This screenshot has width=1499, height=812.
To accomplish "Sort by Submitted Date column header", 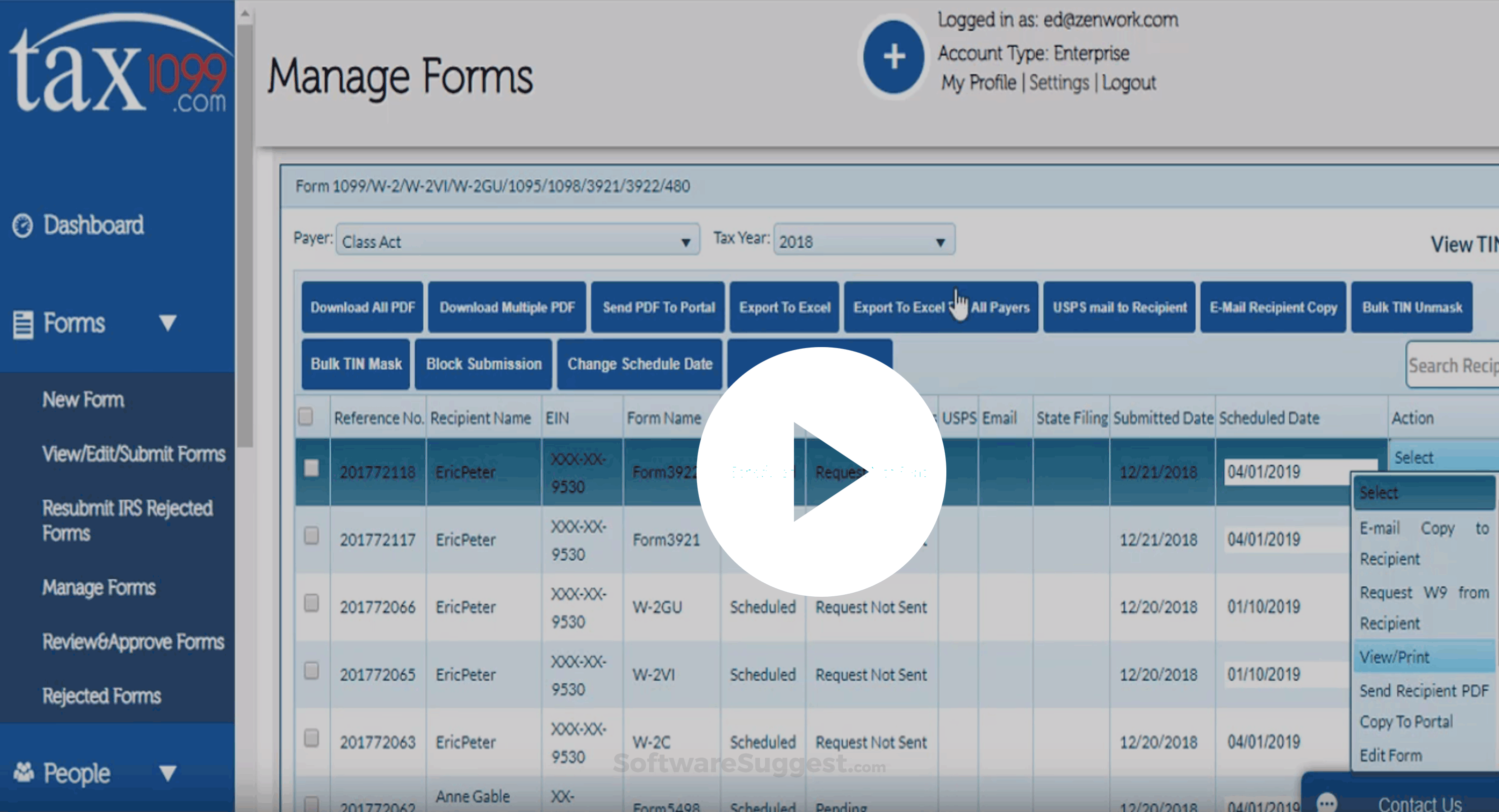I will click(x=1163, y=418).
